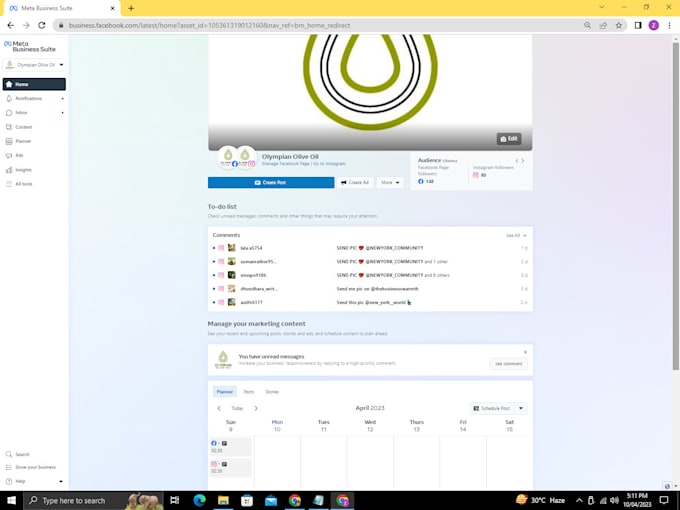680x510 pixels.
Task: Click See comment button in unread messages card
Action: 509,364
